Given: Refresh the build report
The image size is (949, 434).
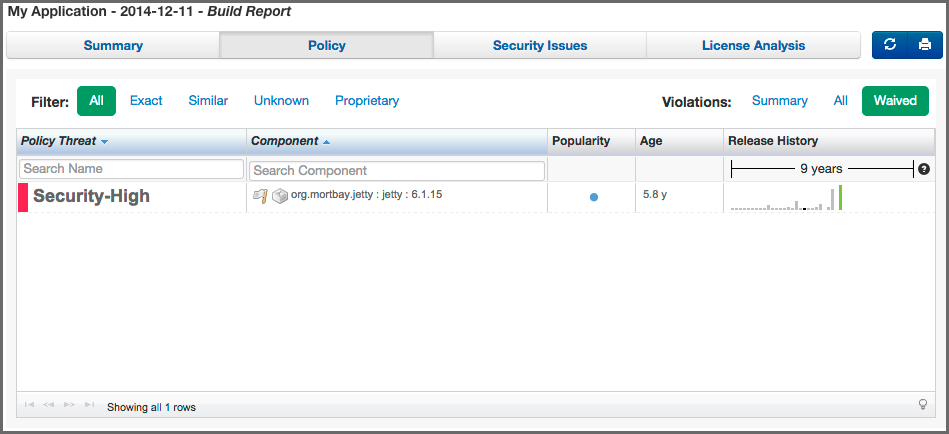Looking at the screenshot, I should (890, 45).
